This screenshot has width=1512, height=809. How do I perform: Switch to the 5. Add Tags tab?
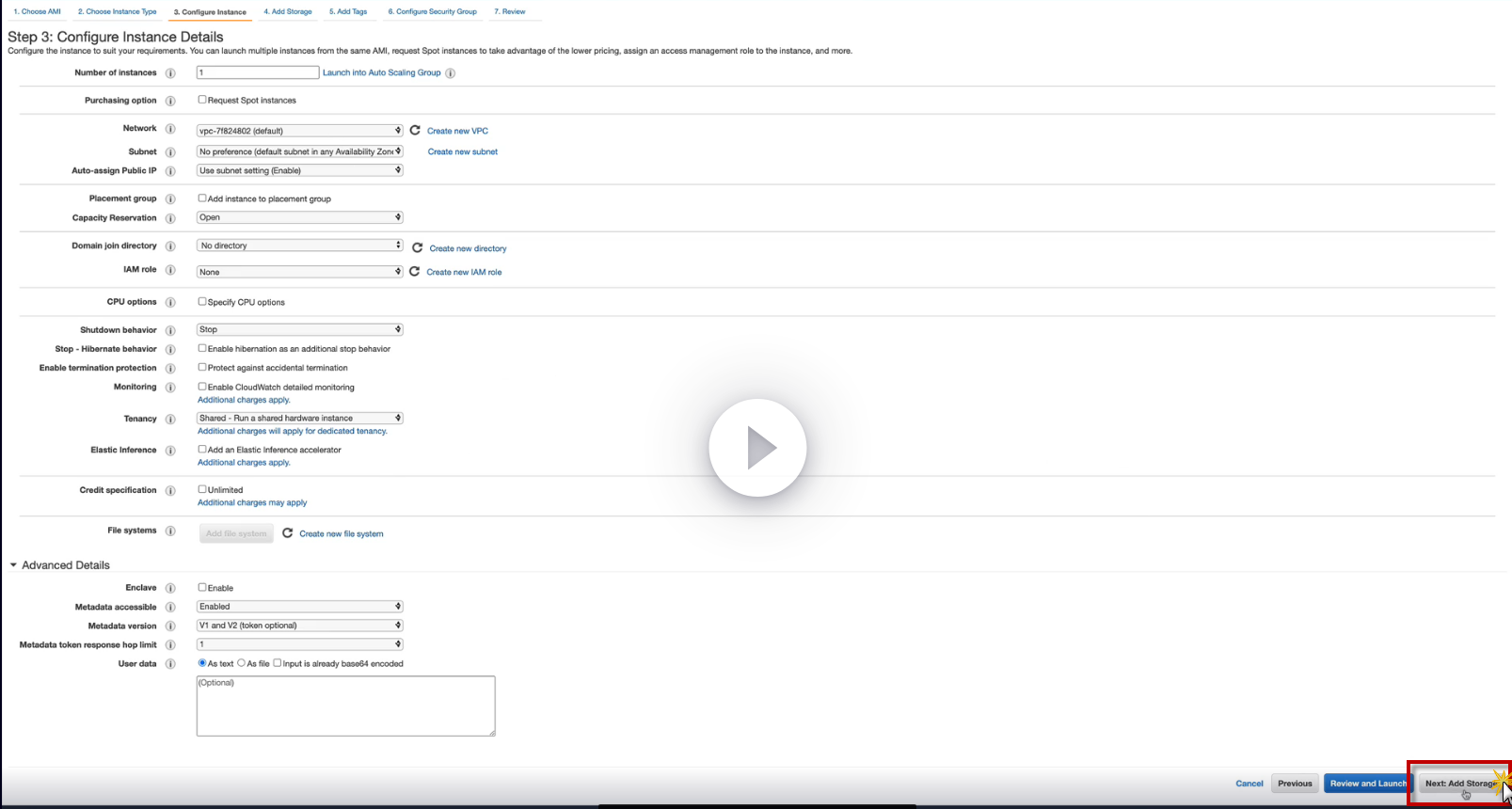pos(348,11)
